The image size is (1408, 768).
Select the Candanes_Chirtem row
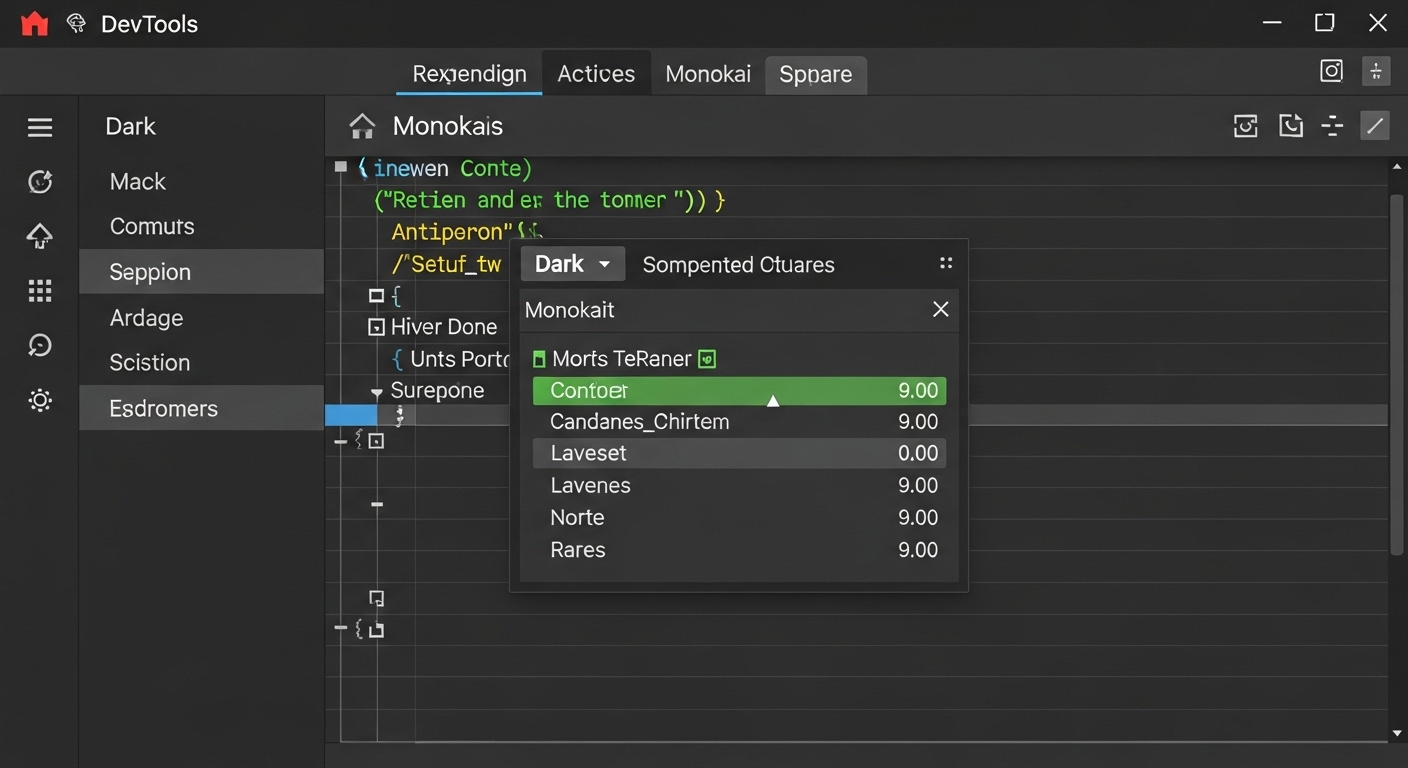[x=739, y=422]
